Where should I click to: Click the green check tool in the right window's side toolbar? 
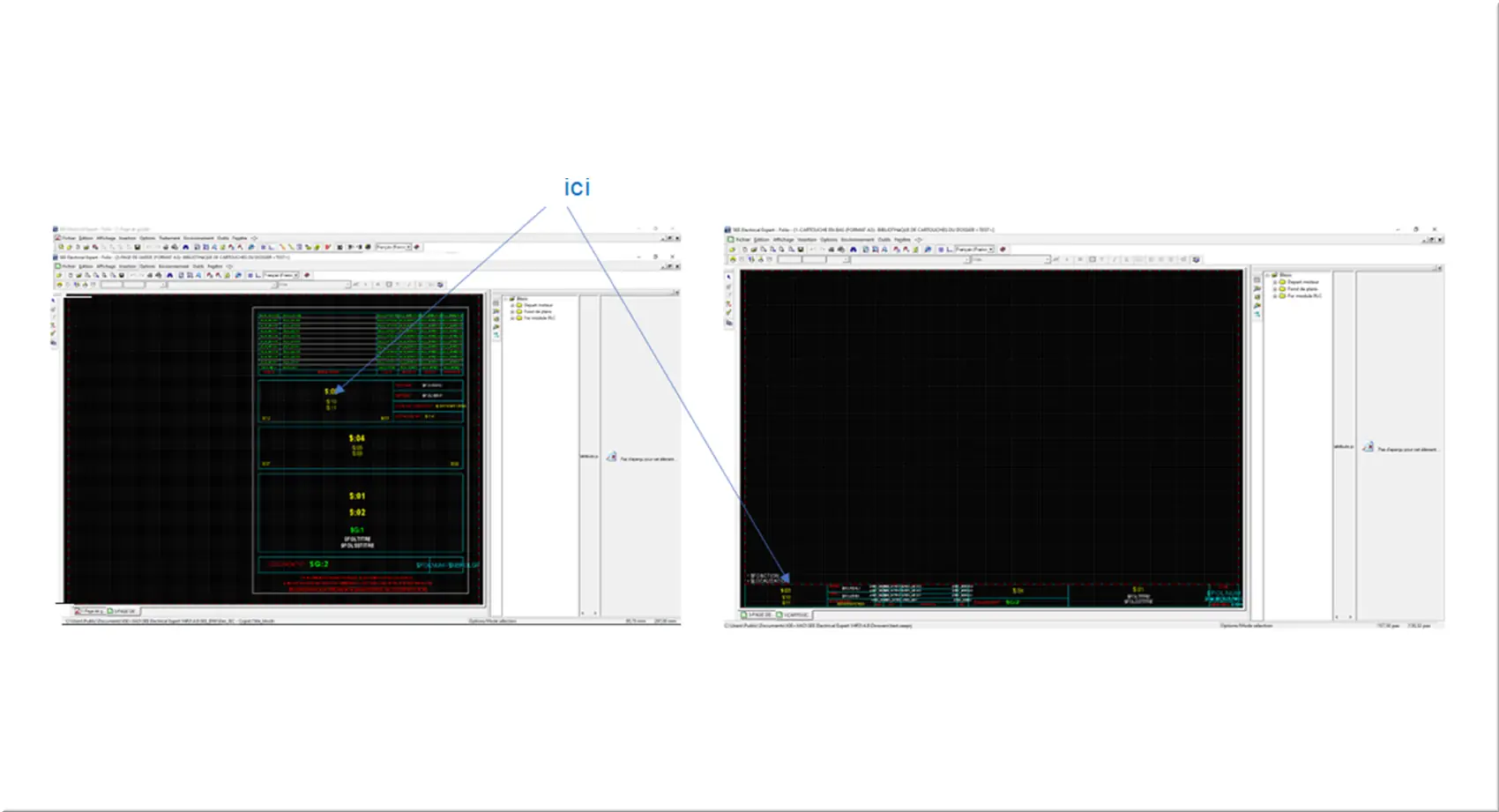click(x=728, y=312)
